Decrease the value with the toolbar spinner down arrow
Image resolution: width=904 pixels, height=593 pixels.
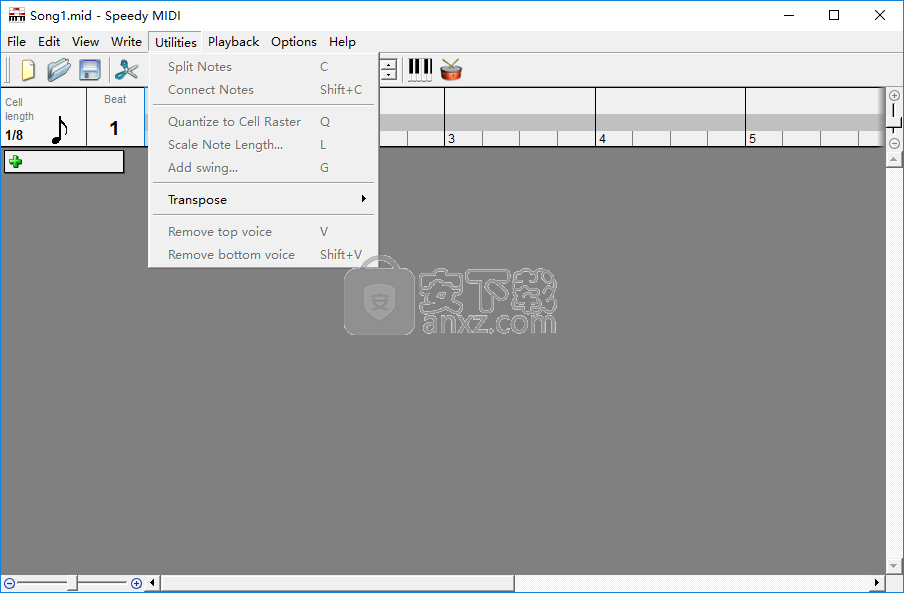click(x=389, y=75)
